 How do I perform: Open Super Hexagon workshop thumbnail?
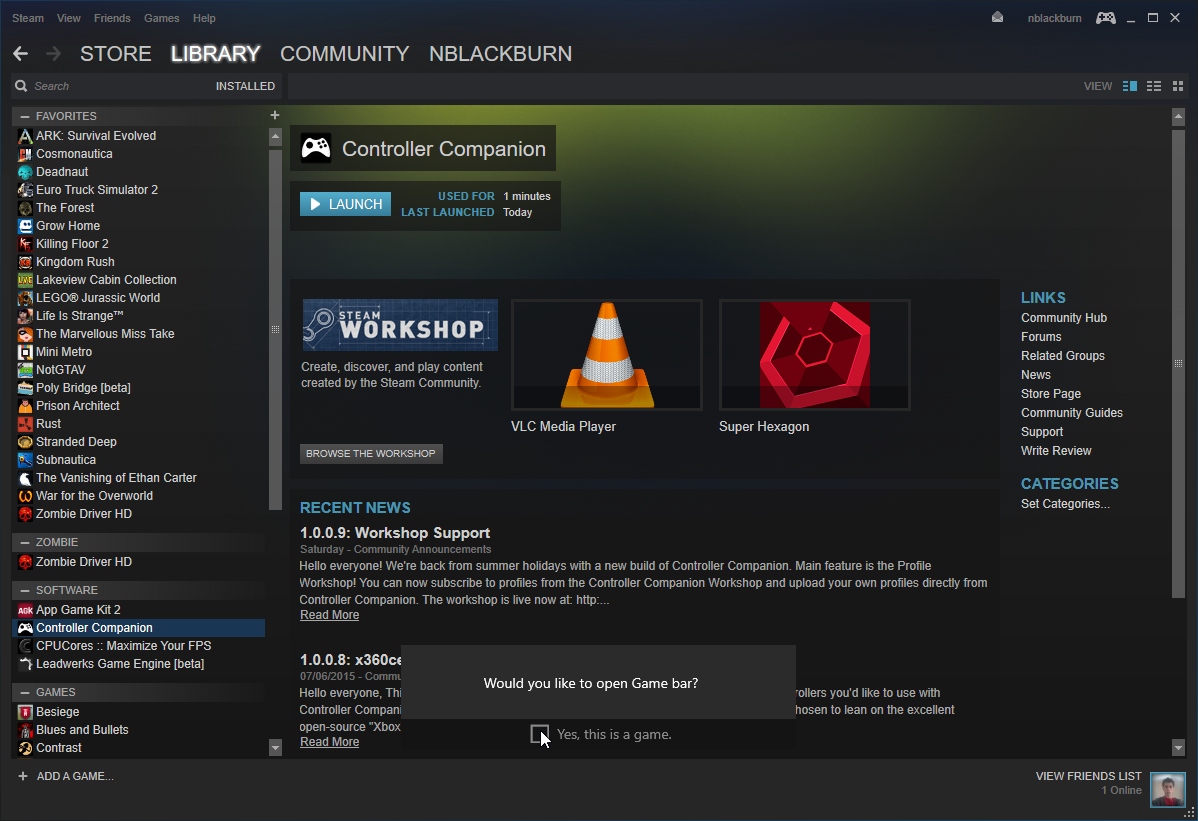(x=814, y=355)
